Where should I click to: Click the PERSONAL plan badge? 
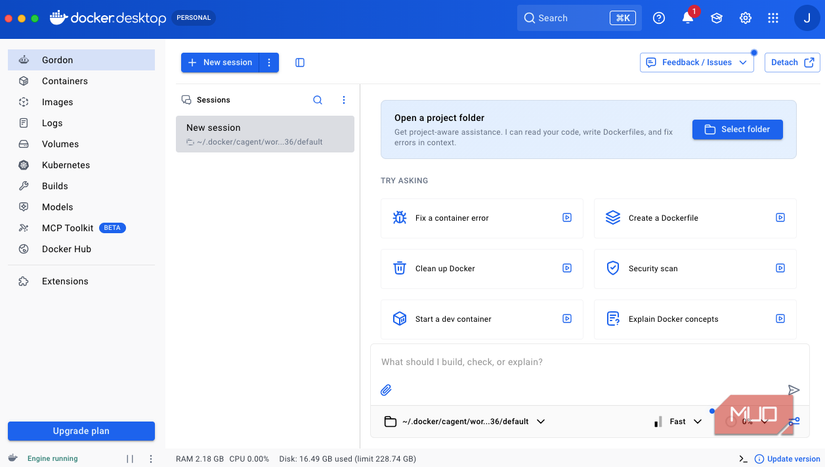coord(194,18)
